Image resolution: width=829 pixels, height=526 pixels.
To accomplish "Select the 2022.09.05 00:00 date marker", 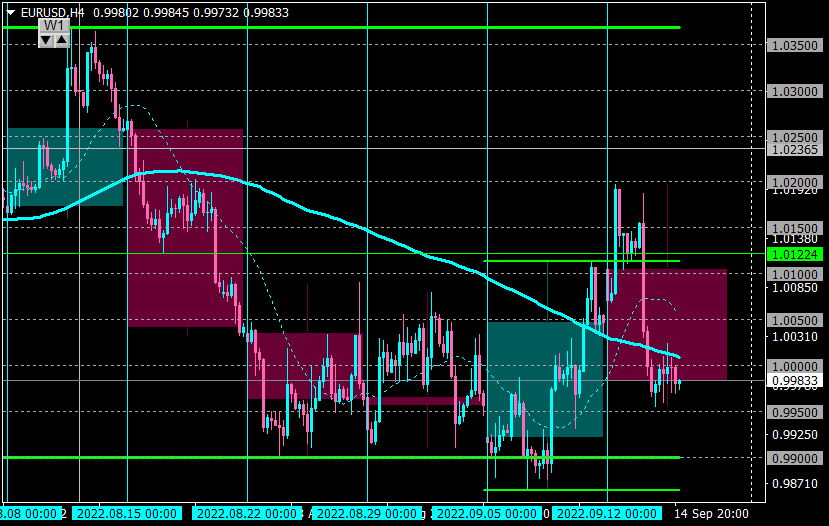I will 487,514.
